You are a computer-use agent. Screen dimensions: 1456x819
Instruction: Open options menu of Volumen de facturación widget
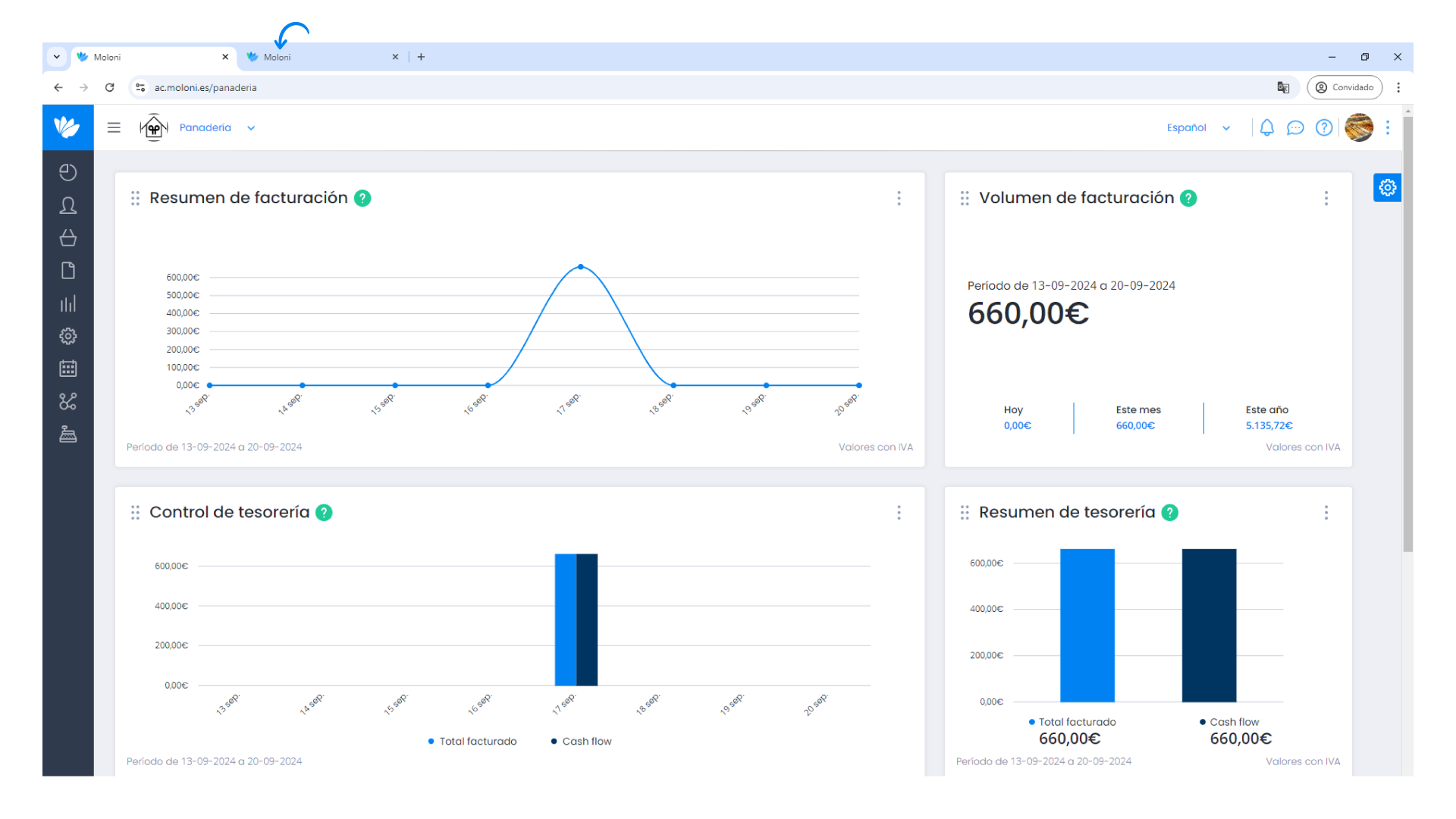1326,198
